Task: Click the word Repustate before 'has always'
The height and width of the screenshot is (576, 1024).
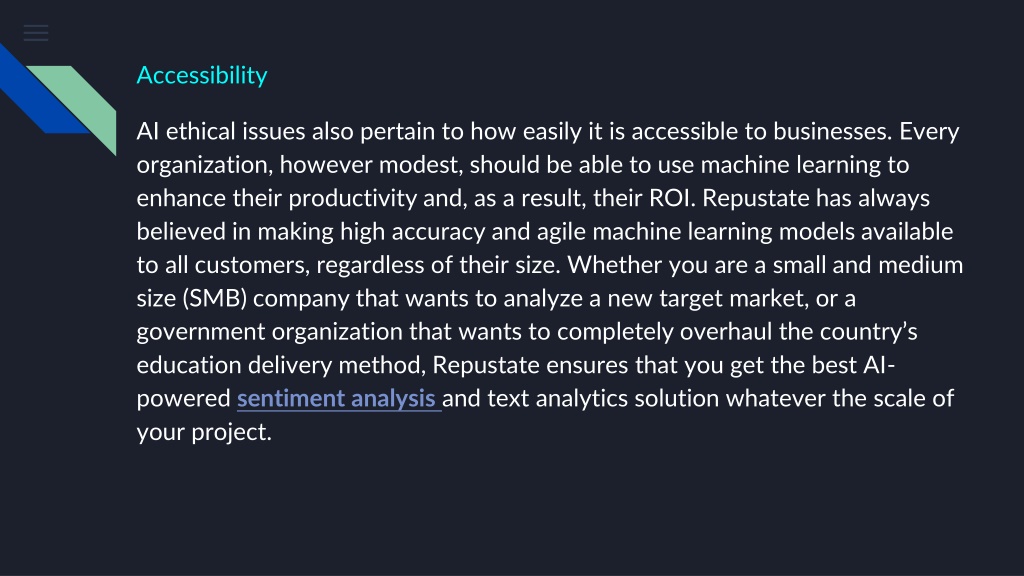Action: pos(756,198)
